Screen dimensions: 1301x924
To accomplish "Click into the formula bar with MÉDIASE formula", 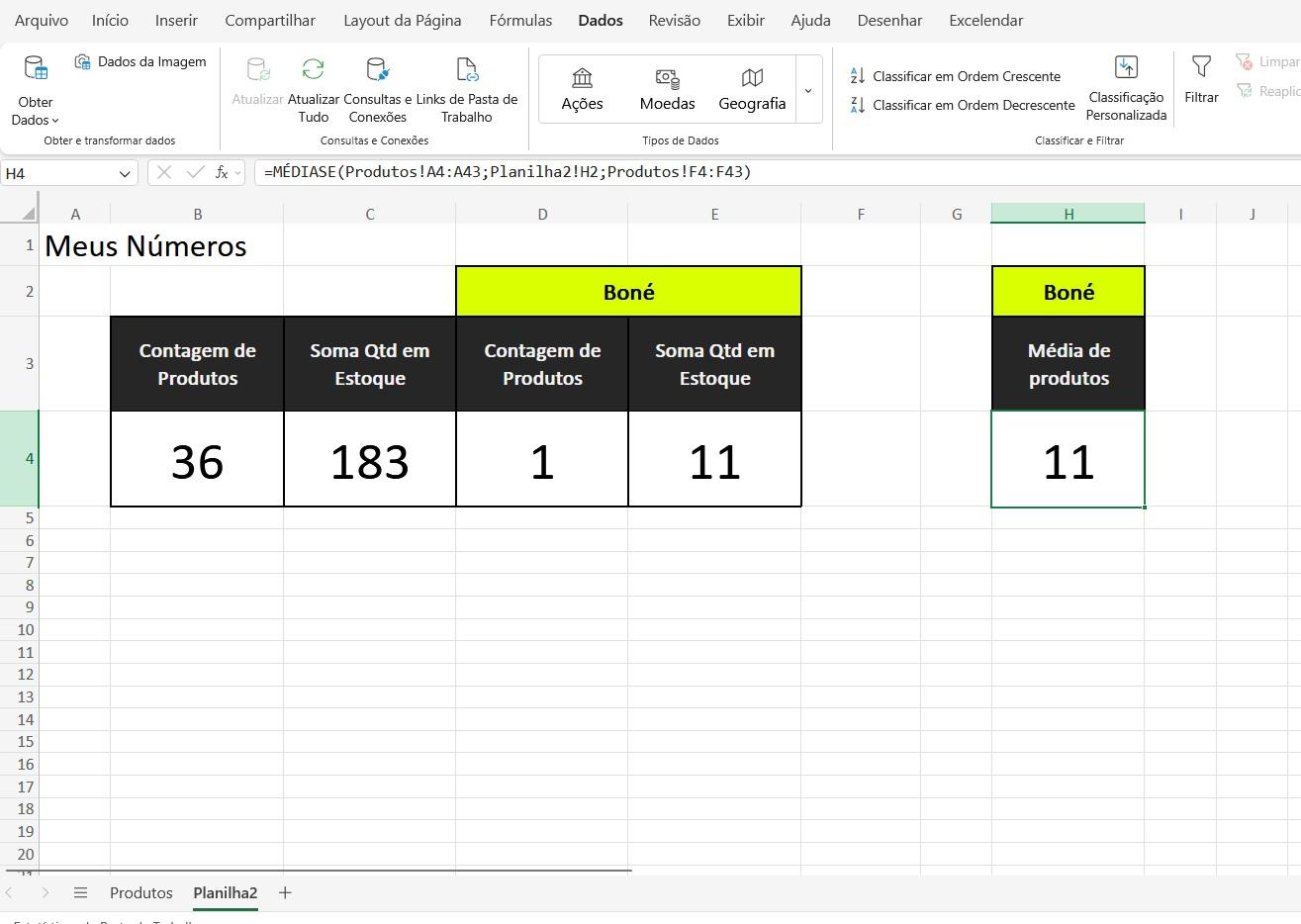I will tap(777, 172).
